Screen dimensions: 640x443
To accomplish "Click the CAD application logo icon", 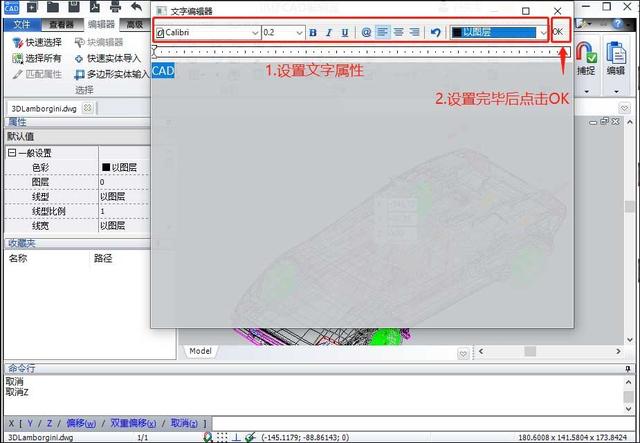I will (11, 7).
